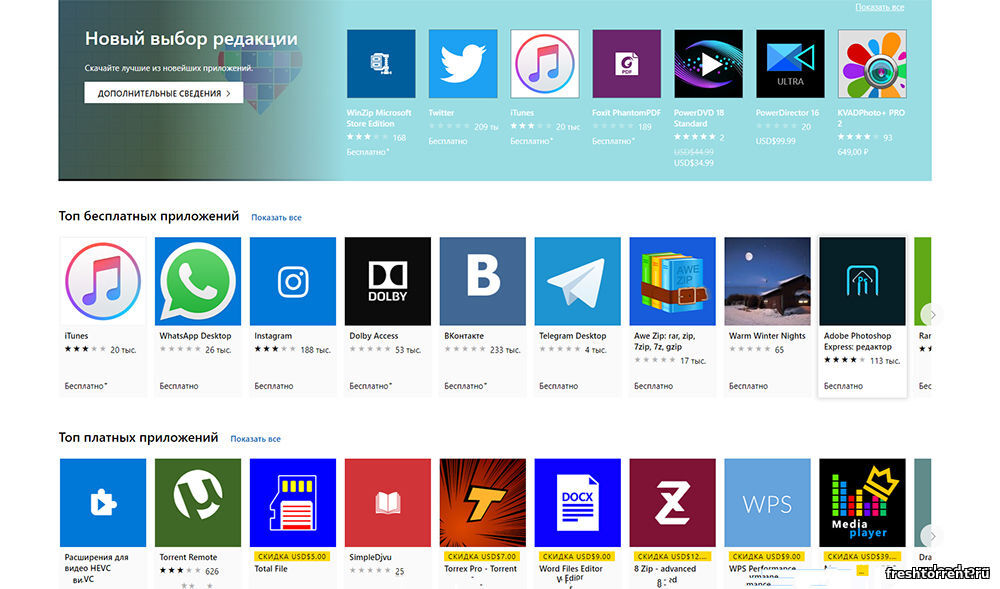Select the SimpleDjvu app icon
Viewport: 1000px width, 589px height.
tap(388, 502)
